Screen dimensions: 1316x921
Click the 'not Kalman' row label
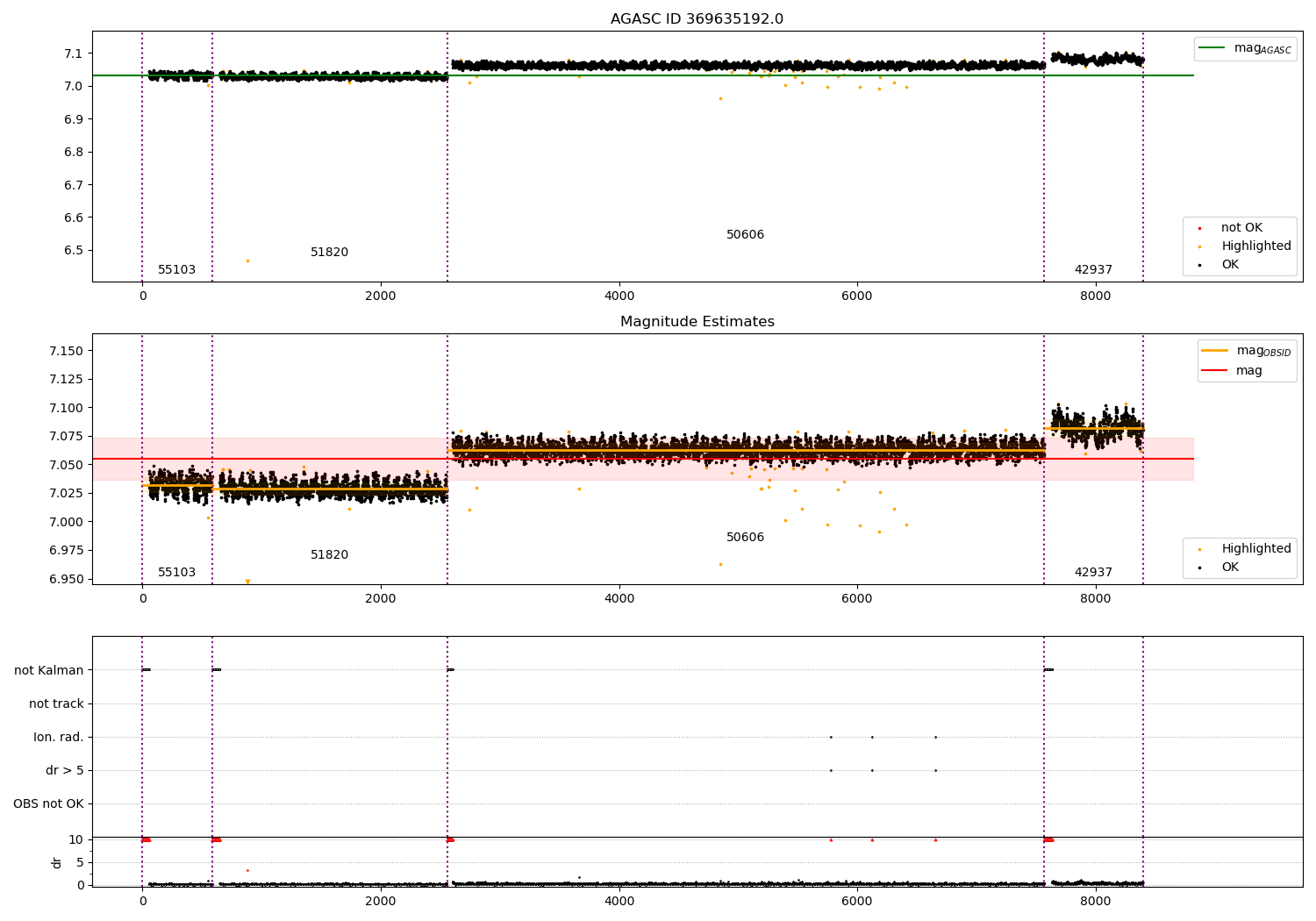[x=49, y=670]
